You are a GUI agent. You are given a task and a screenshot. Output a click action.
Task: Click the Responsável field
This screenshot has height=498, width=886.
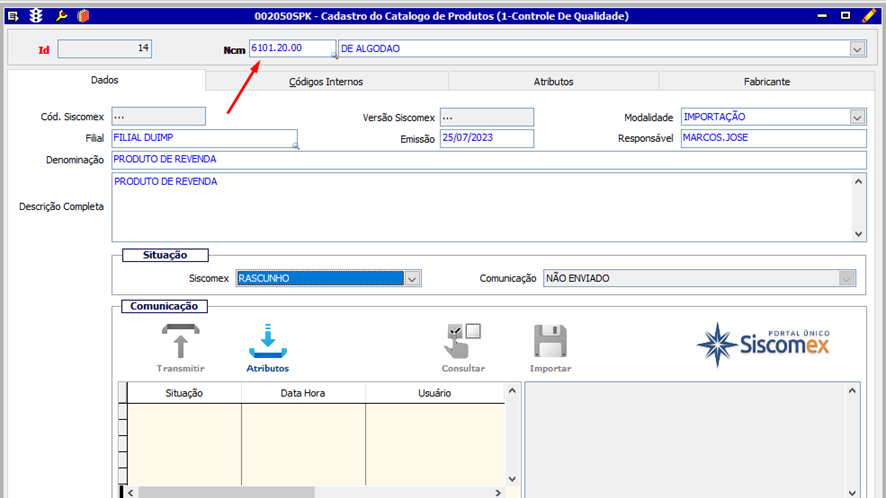click(x=774, y=138)
